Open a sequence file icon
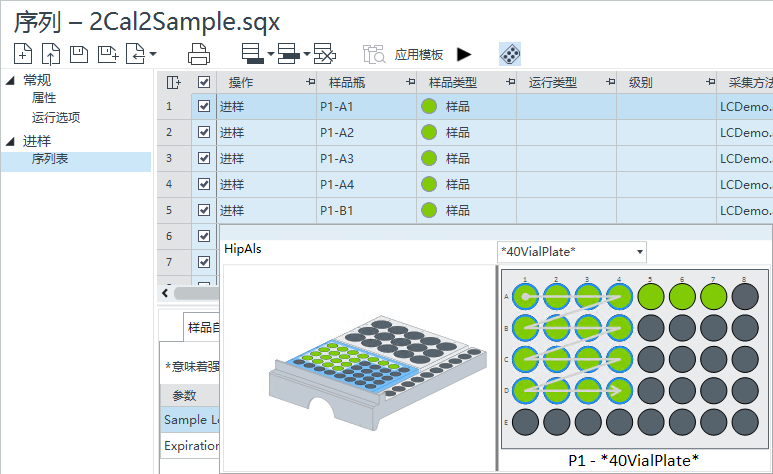 tap(51, 54)
